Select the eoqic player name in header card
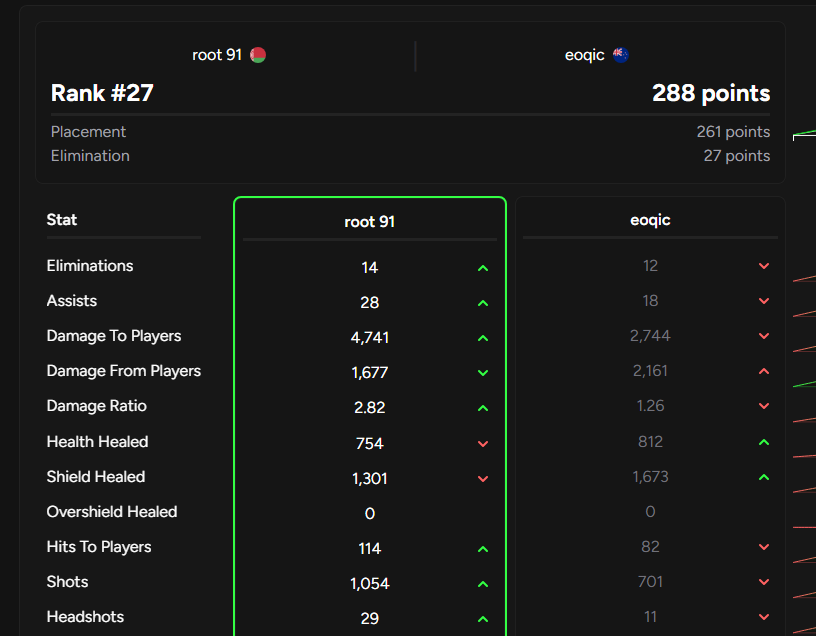This screenshot has height=636, width=816. (584, 55)
